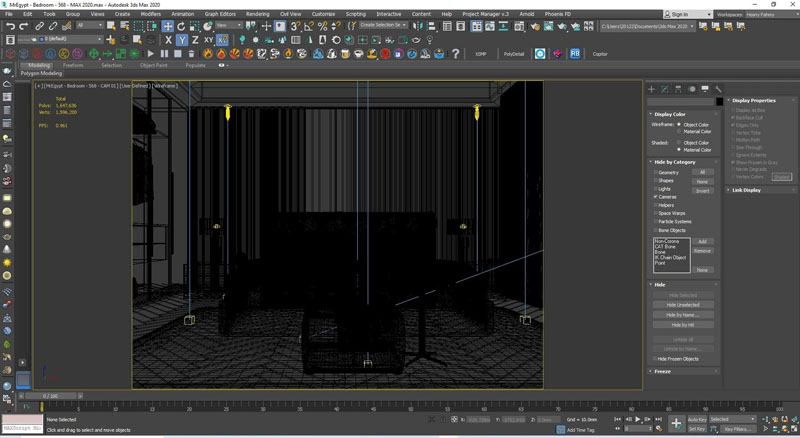Click the RB plugin icon
800x438 pixels.
tap(575, 54)
